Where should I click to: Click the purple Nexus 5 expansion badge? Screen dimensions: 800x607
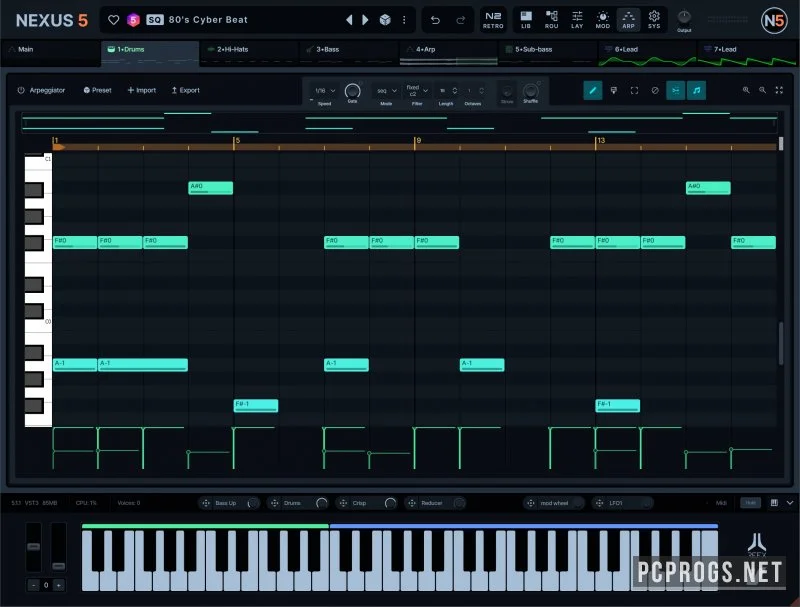pos(133,20)
